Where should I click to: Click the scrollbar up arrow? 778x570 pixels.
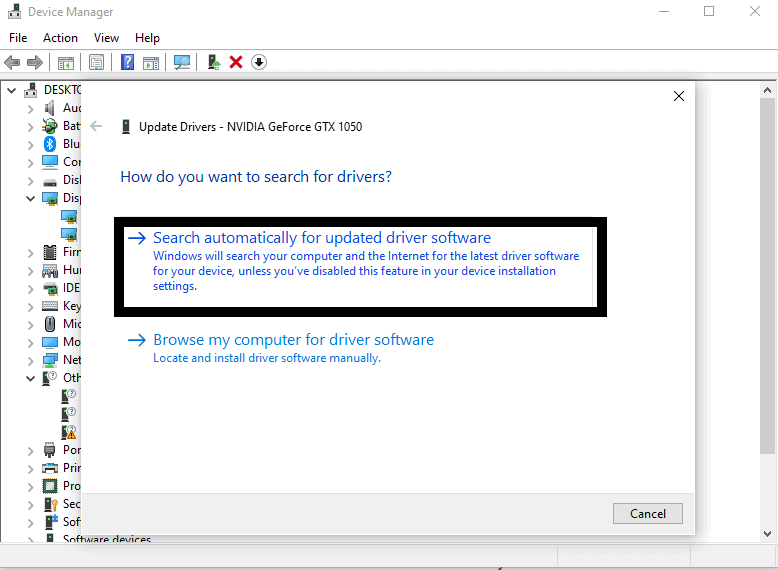click(x=767, y=90)
